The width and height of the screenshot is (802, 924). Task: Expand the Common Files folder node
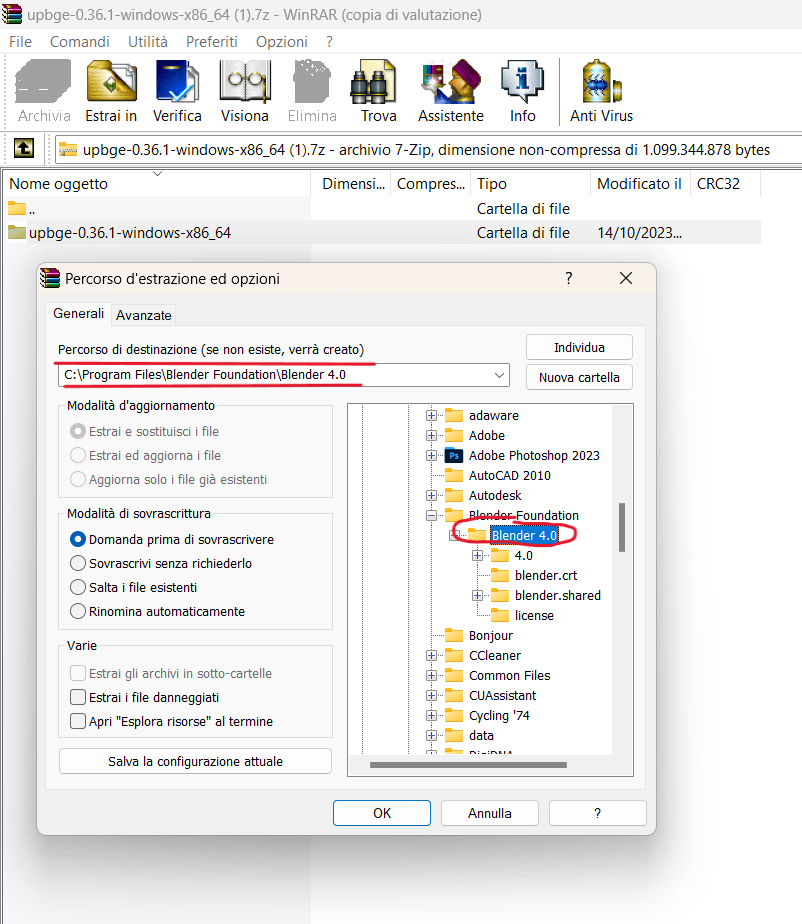click(431, 676)
